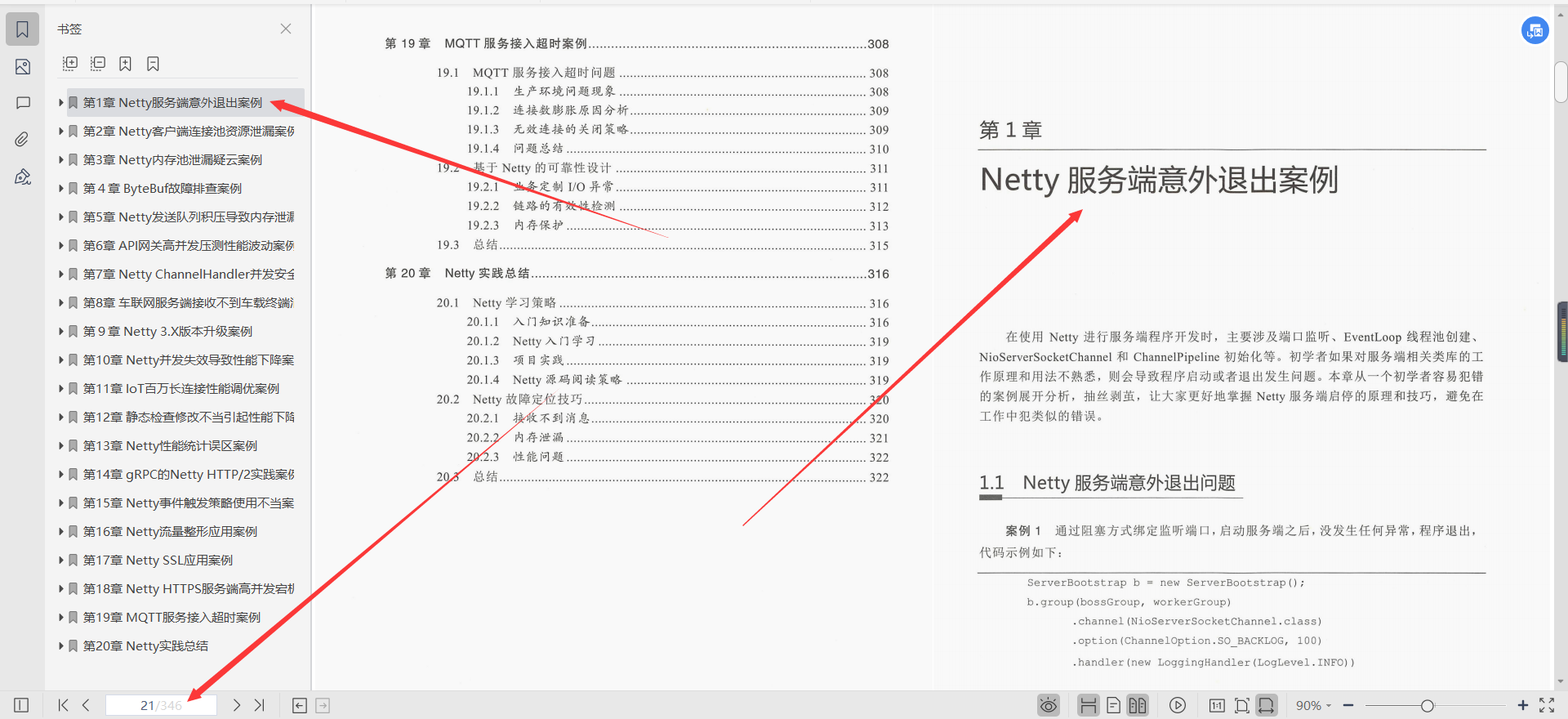
Task: Switch to single page view
Action: click(1113, 705)
